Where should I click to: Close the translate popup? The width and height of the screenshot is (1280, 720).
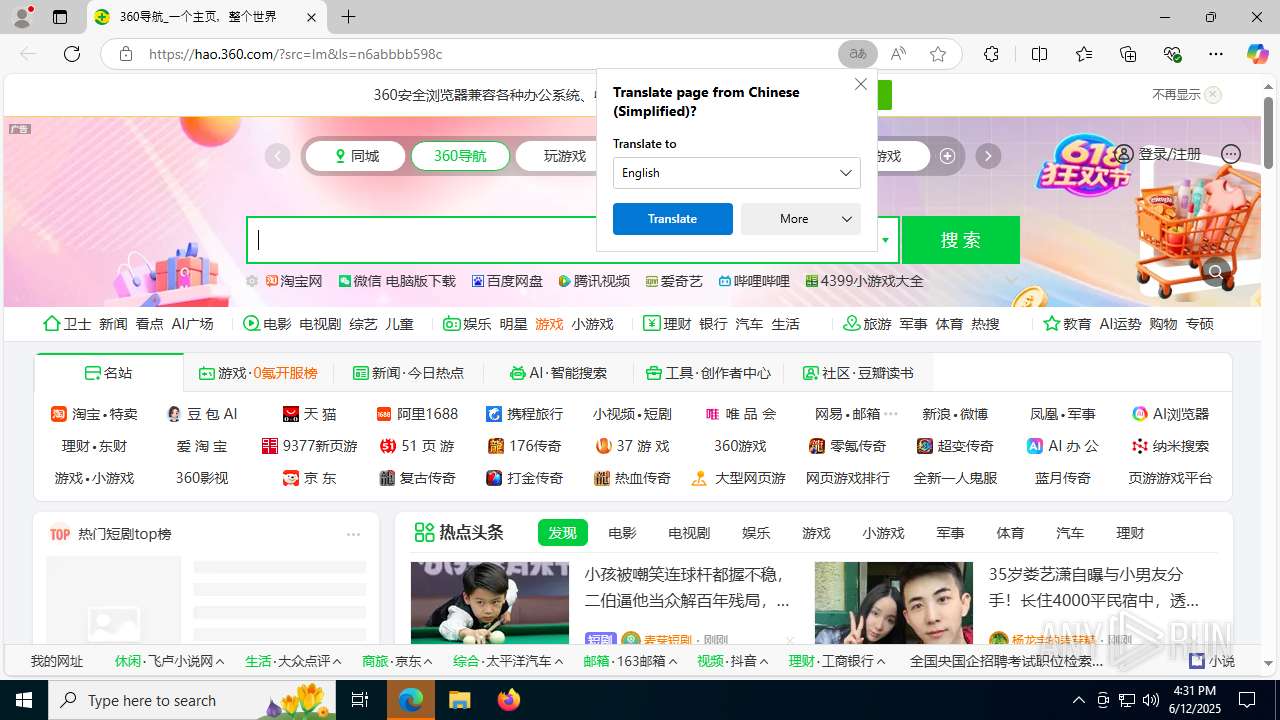(861, 85)
